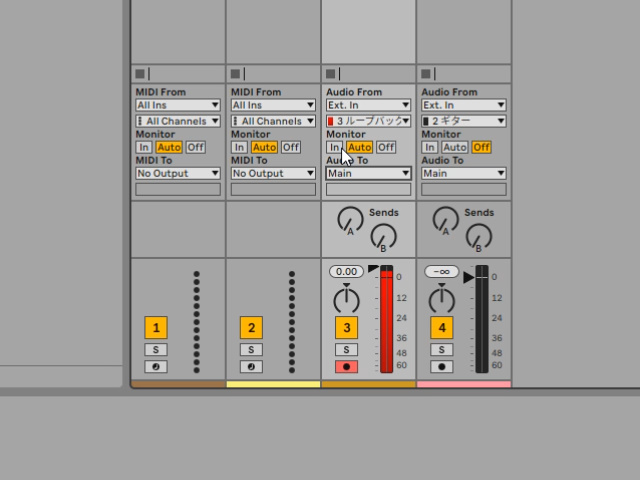The image size is (640, 480).
Task: Deactivate track 1 with its activator button
Action: (155, 327)
